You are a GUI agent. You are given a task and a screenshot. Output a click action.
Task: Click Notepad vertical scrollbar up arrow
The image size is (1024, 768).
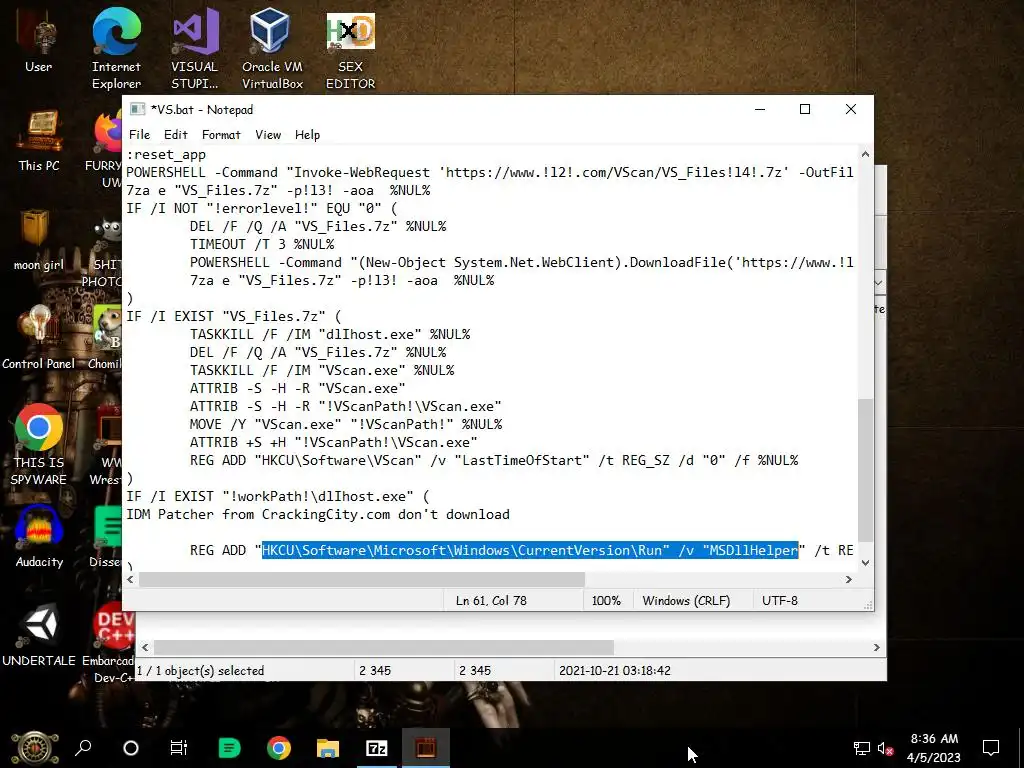(865, 155)
